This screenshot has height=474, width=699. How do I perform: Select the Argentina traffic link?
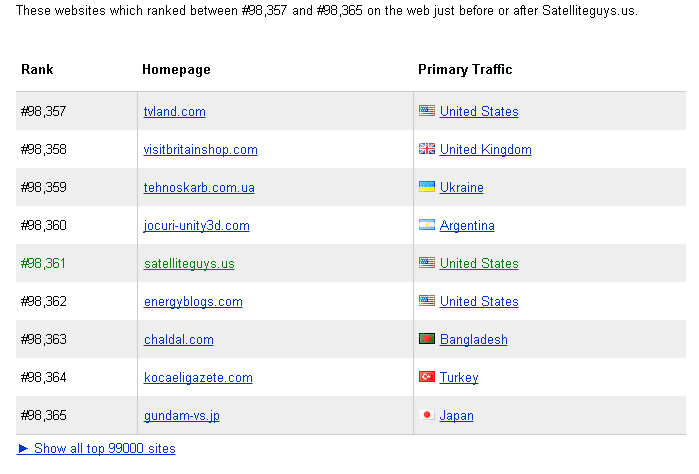[x=467, y=226]
